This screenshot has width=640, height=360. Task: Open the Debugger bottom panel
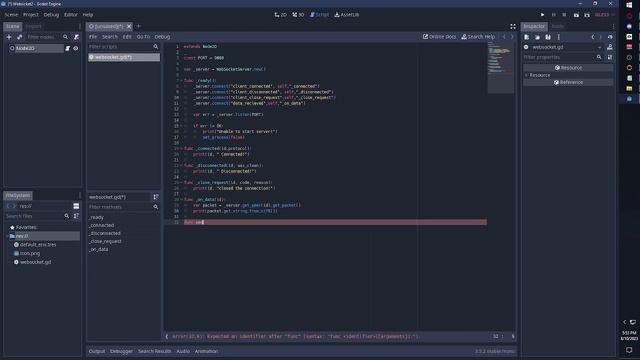tap(121, 351)
